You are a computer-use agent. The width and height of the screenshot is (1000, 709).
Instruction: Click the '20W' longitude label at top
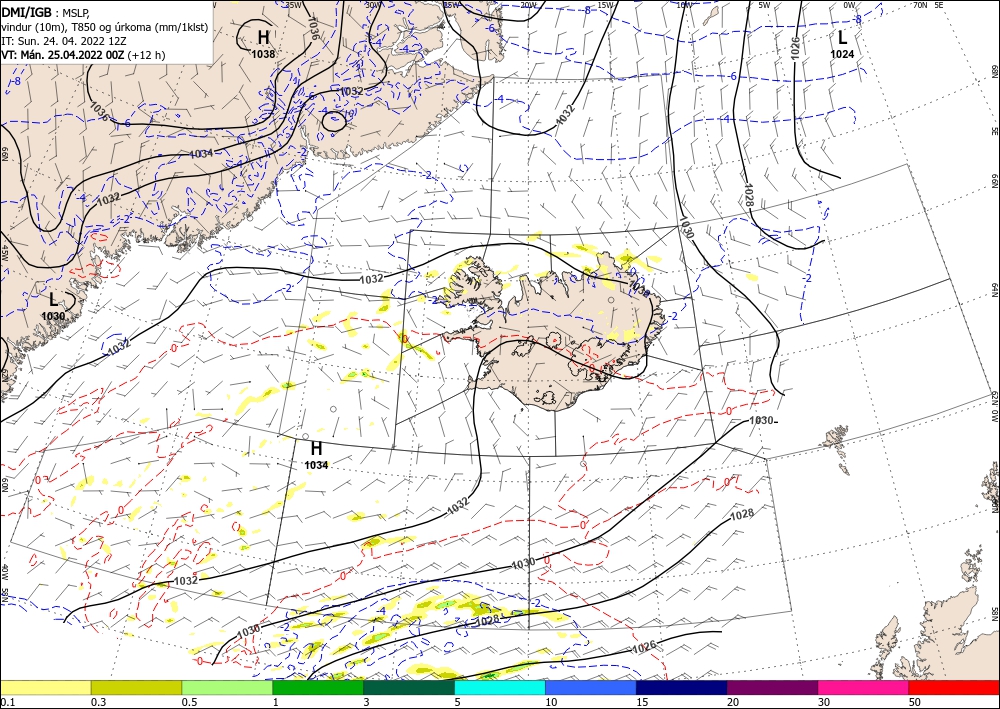point(528,5)
